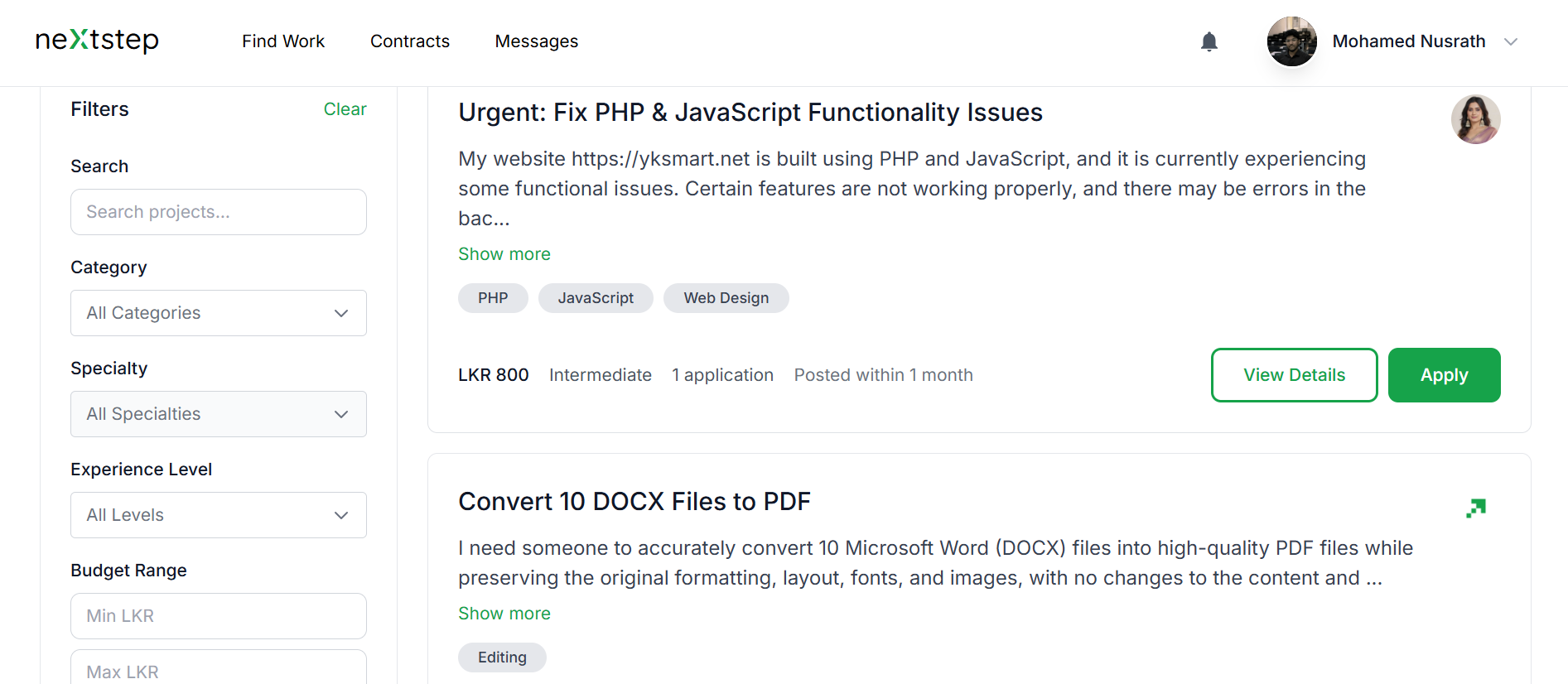Screen dimensions: 1568x684
Task: Expand the user account menu chevron
Action: pyautogui.click(x=1510, y=41)
